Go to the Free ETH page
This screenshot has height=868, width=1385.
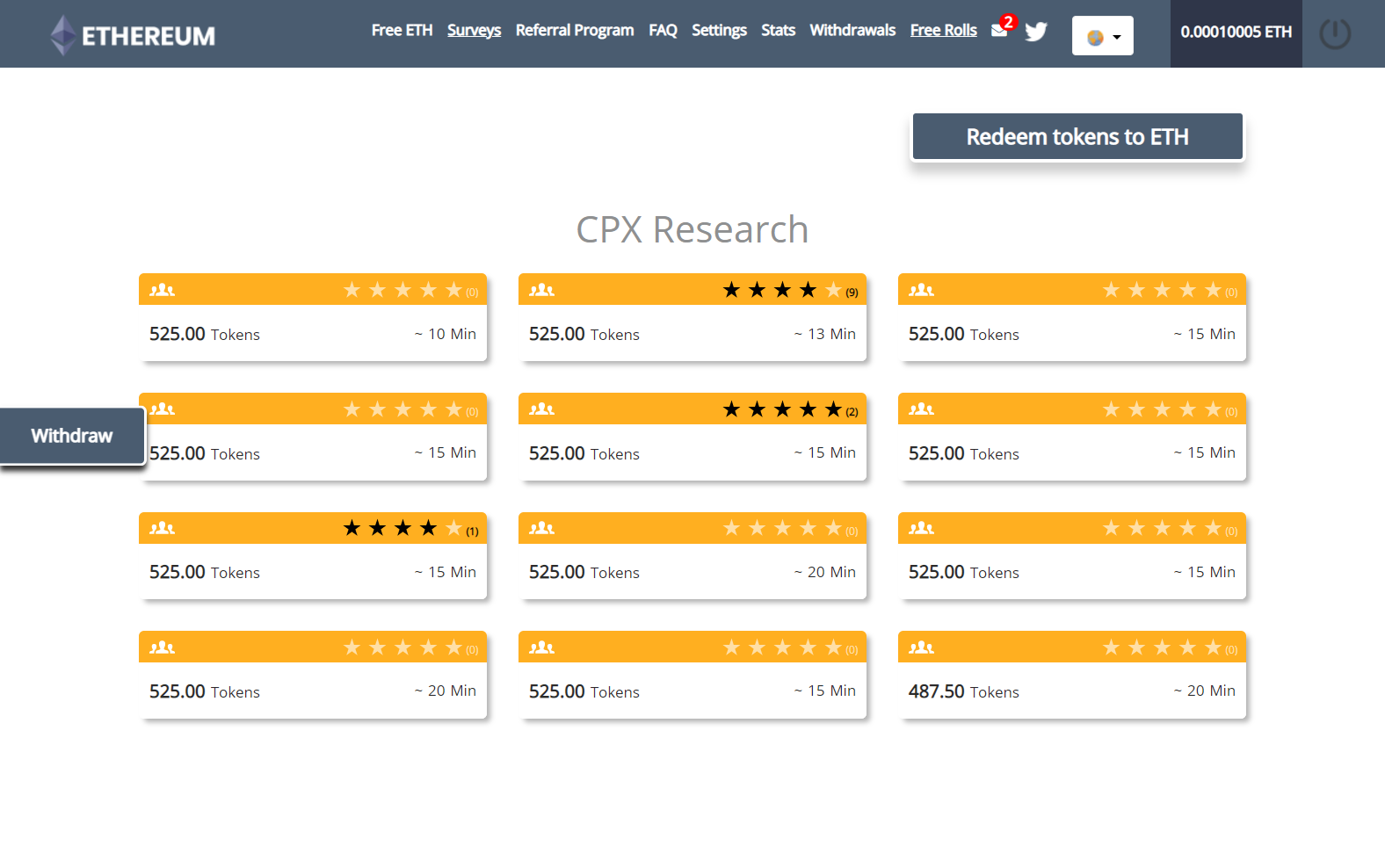pos(402,30)
